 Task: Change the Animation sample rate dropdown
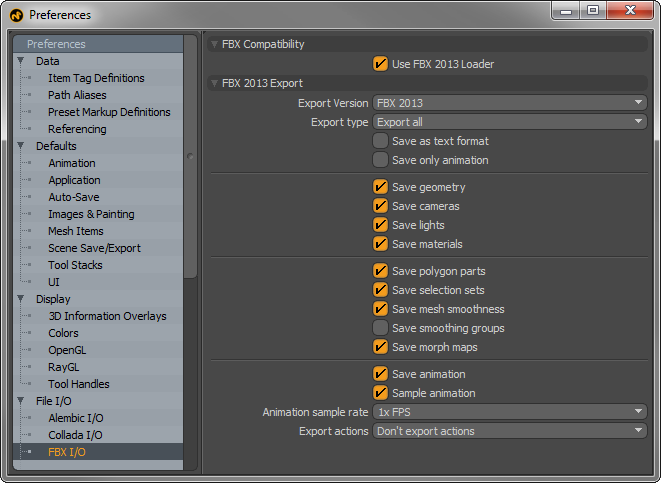pos(509,412)
